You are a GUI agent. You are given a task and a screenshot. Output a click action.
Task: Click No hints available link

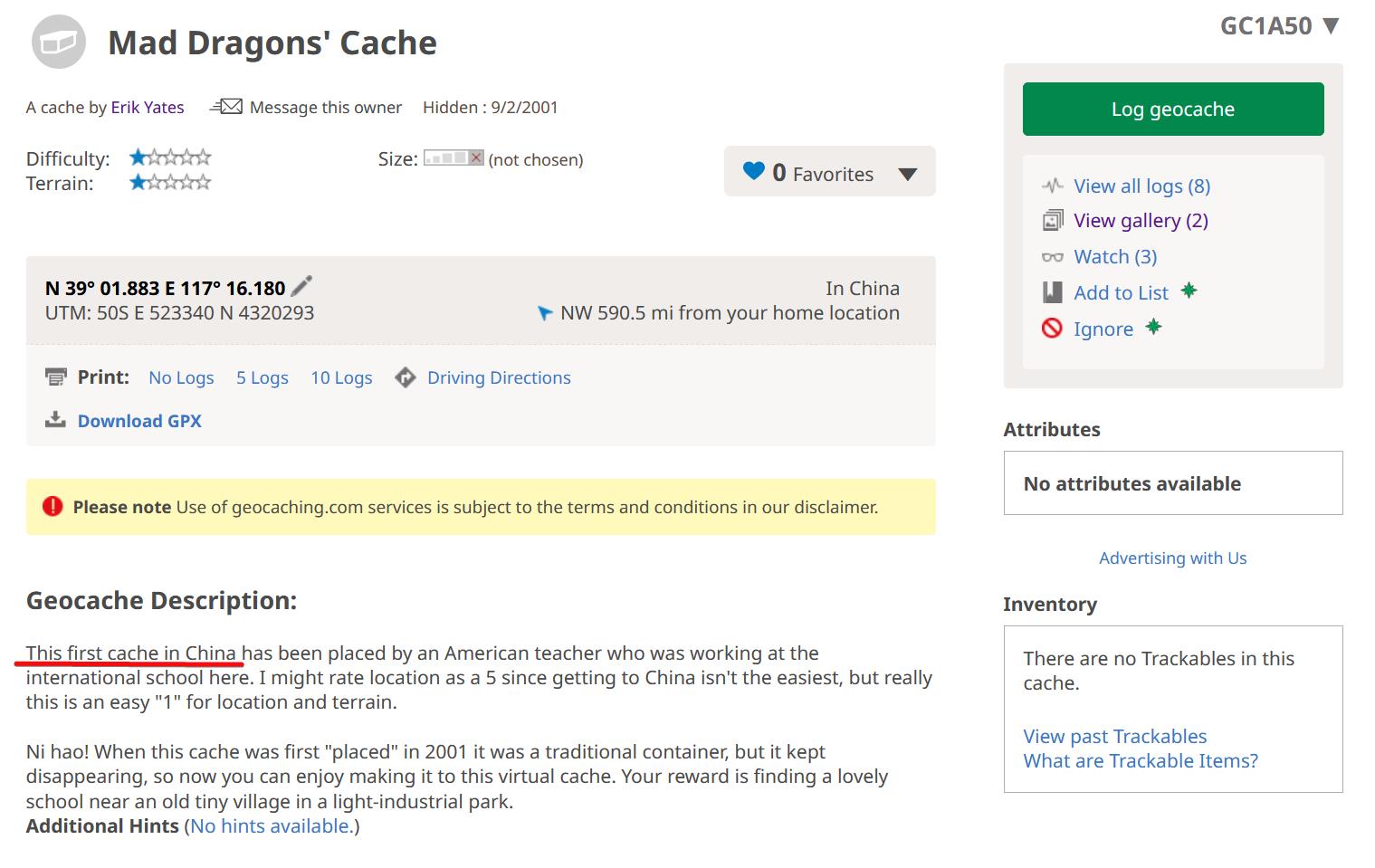(271, 825)
